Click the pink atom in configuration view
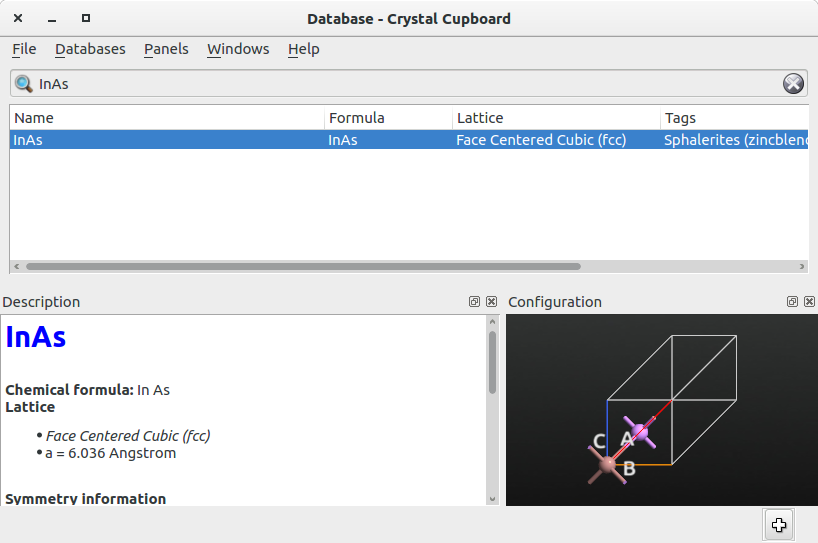Screen dimensions: 818x543 (x=608, y=464)
